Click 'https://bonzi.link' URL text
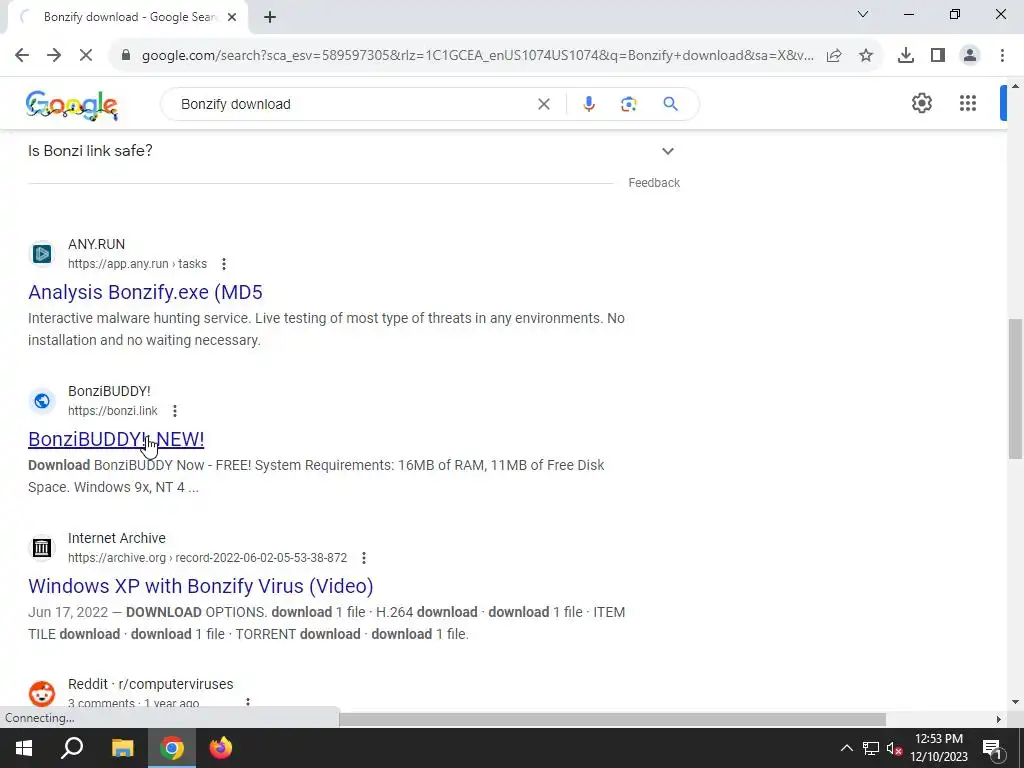Image resolution: width=1024 pixels, height=768 pixels. click(112, 411)
